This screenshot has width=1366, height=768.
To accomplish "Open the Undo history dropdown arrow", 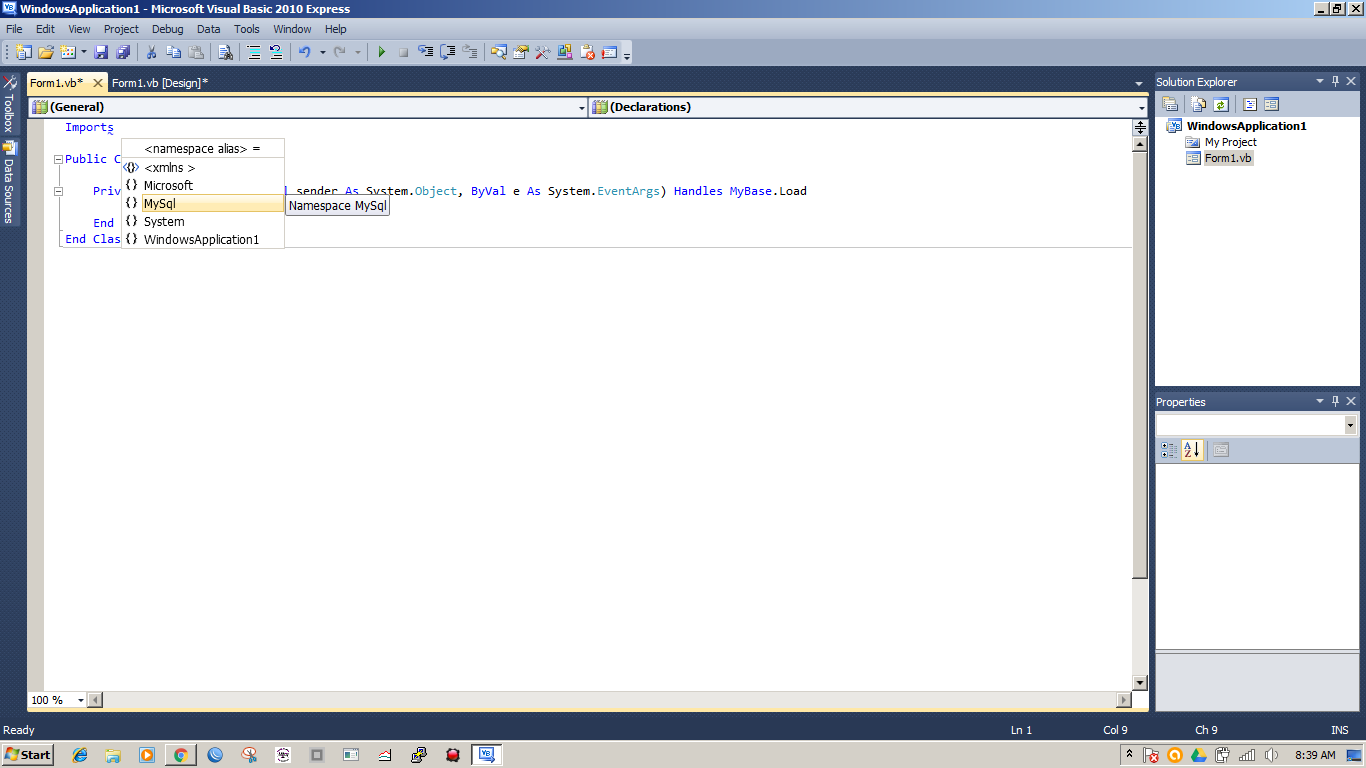I will coord(322,52).
